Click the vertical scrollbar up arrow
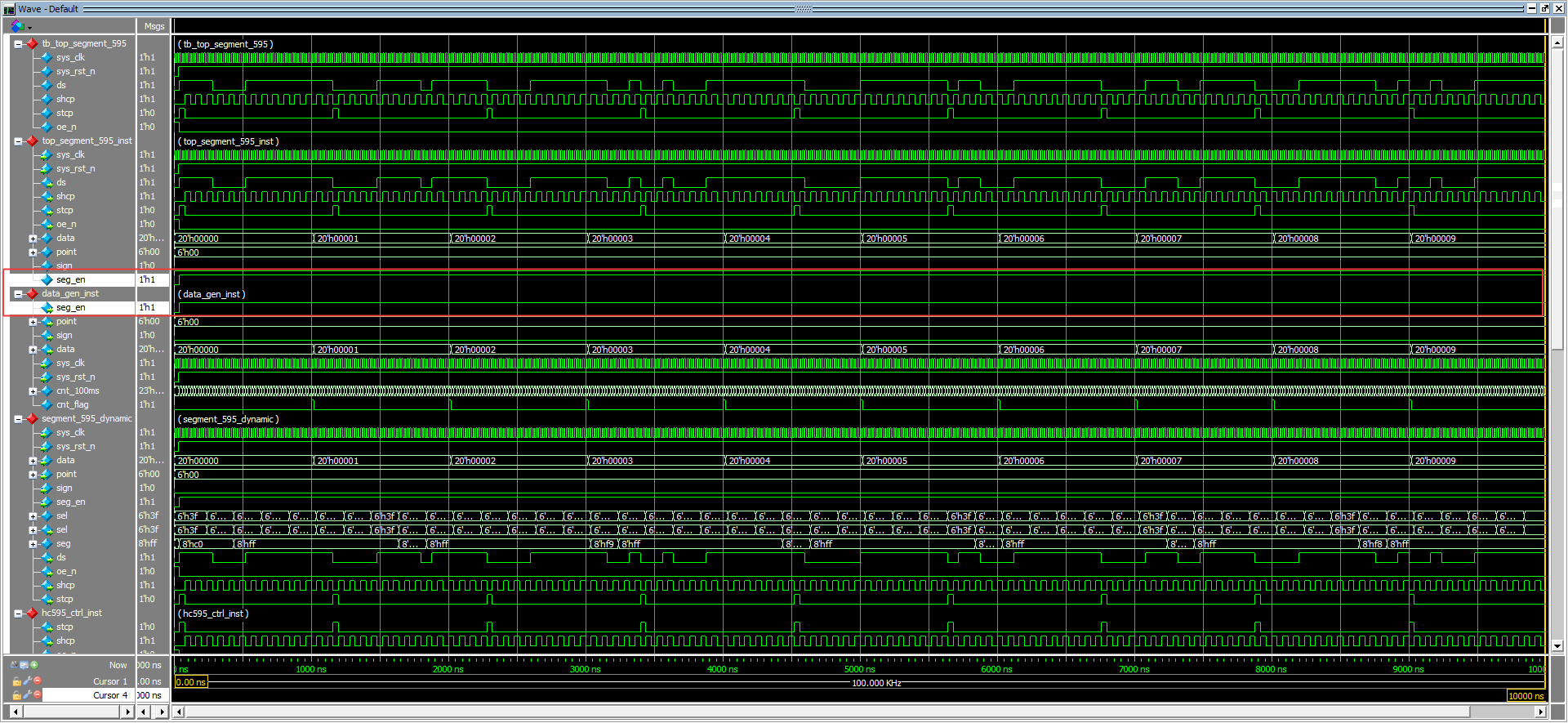This screenshot has width=1568, height=723. pyautogui.click(x=1557, y=42)
